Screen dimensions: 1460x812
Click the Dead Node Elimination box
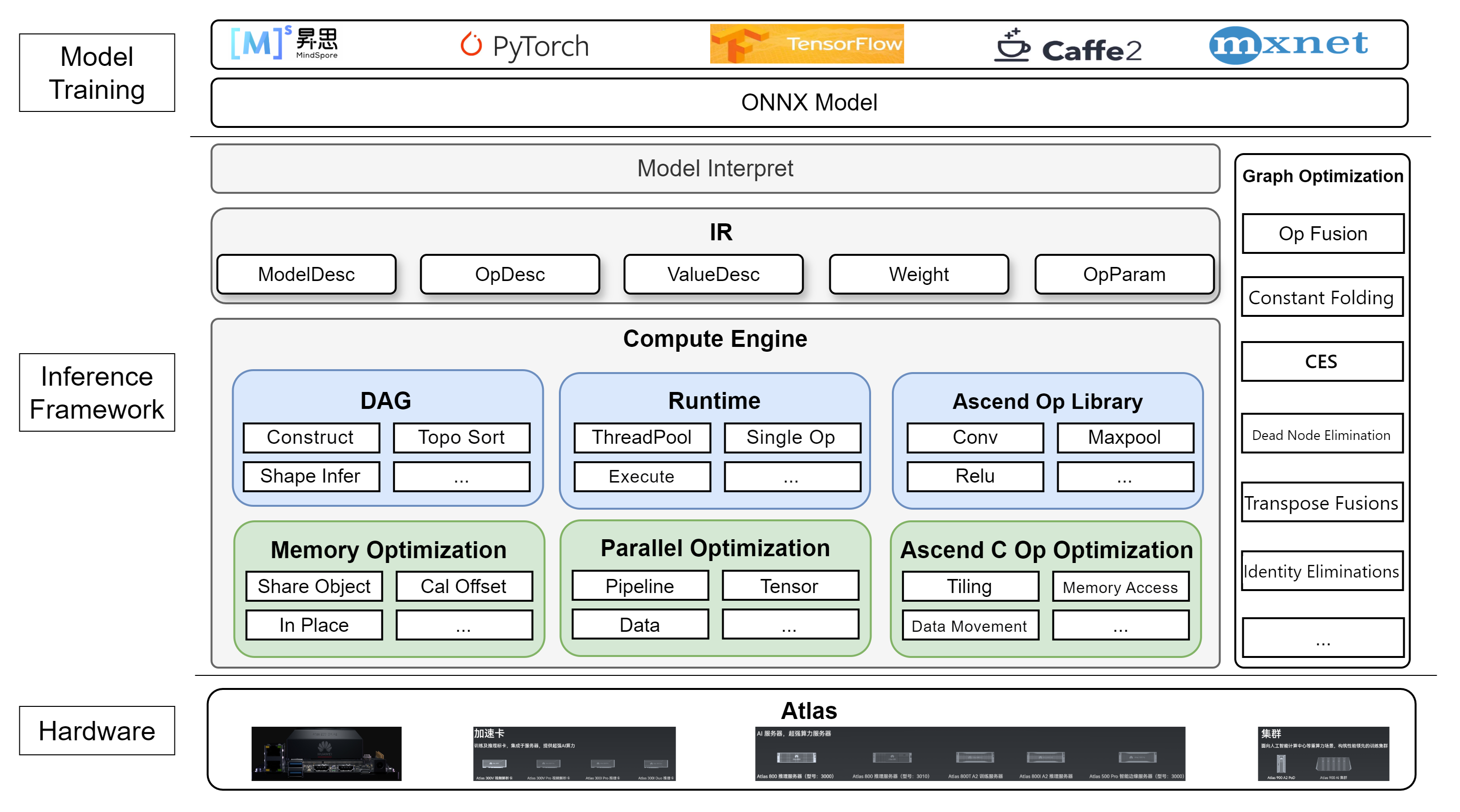1321,434
